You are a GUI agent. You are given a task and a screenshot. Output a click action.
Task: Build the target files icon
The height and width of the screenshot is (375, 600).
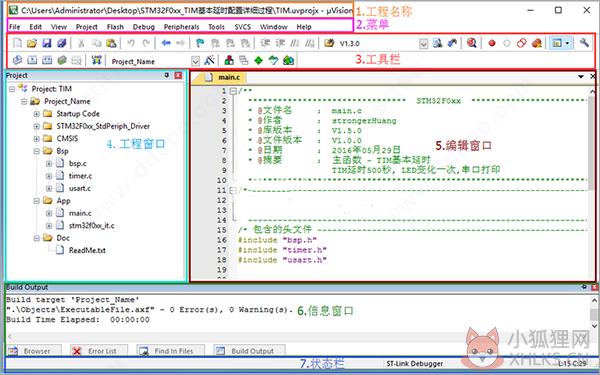(32, 60)
